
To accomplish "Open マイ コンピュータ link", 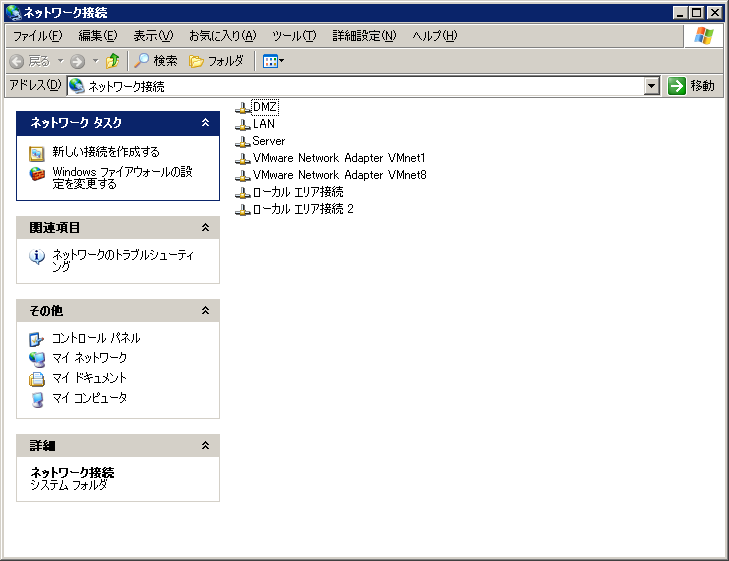I will 89,398.
